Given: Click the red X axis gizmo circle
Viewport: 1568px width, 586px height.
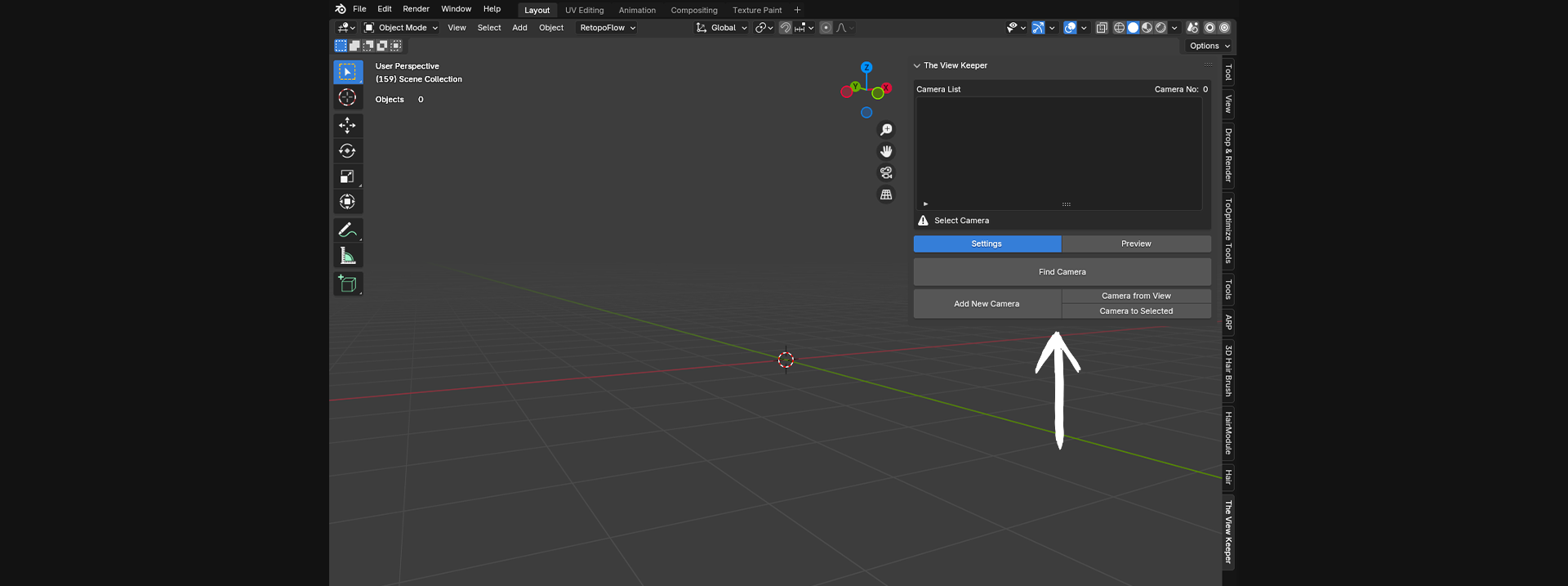Looking at the screenshot, I should click(886, 87).
